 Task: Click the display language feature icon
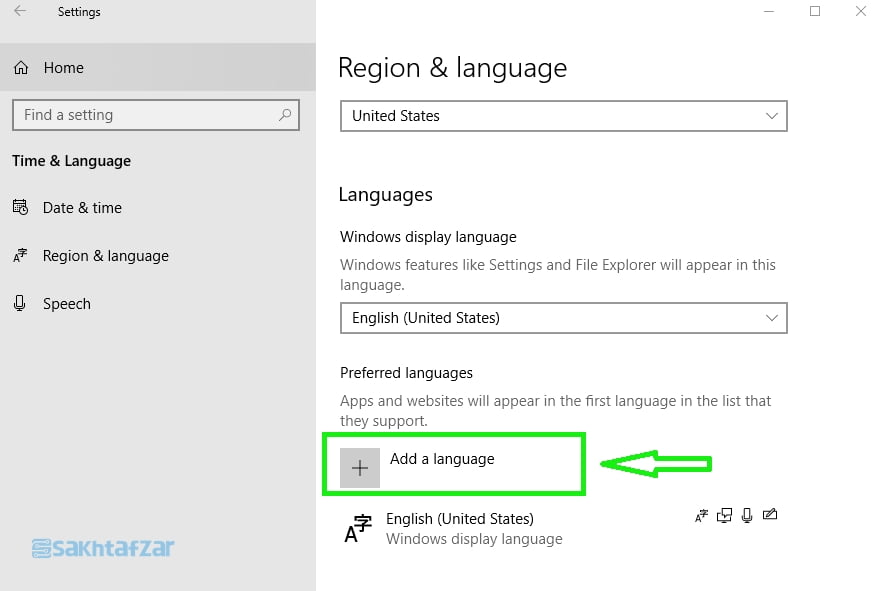[x=702, y=516]
